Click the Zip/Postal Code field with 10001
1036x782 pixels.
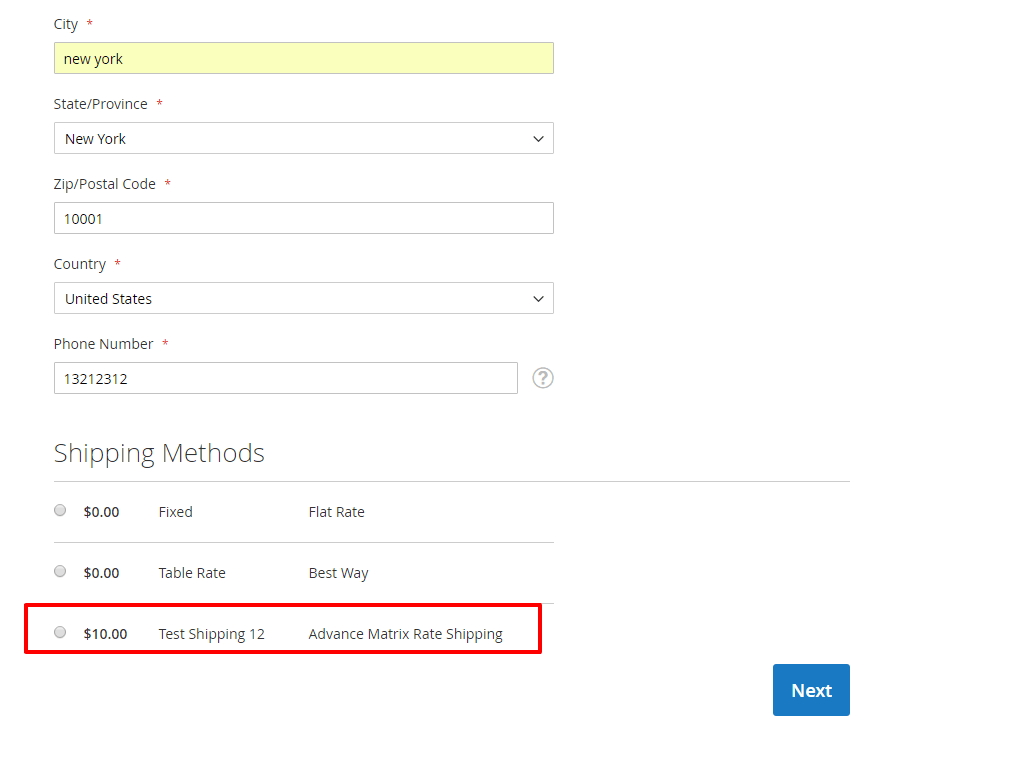[303, 219]
